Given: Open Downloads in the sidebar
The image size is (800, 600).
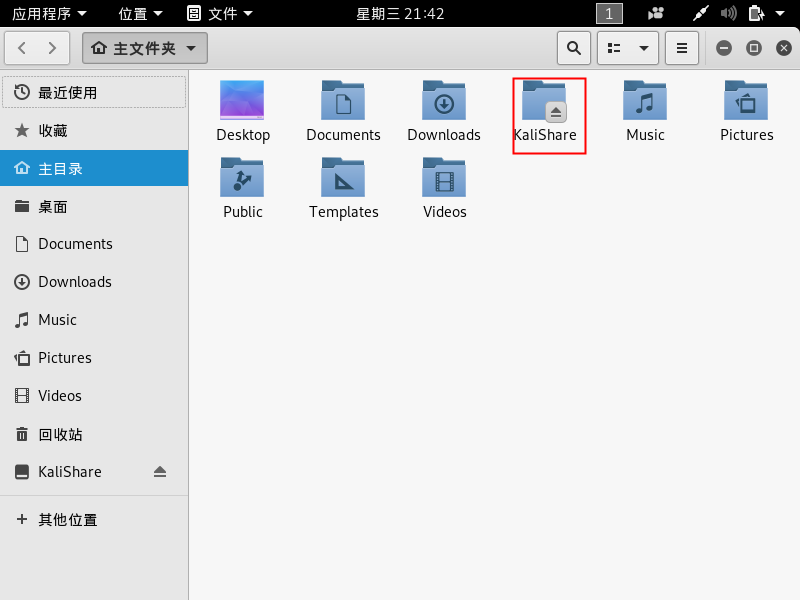Looking at the screenshot, I should tap(94, 282).
